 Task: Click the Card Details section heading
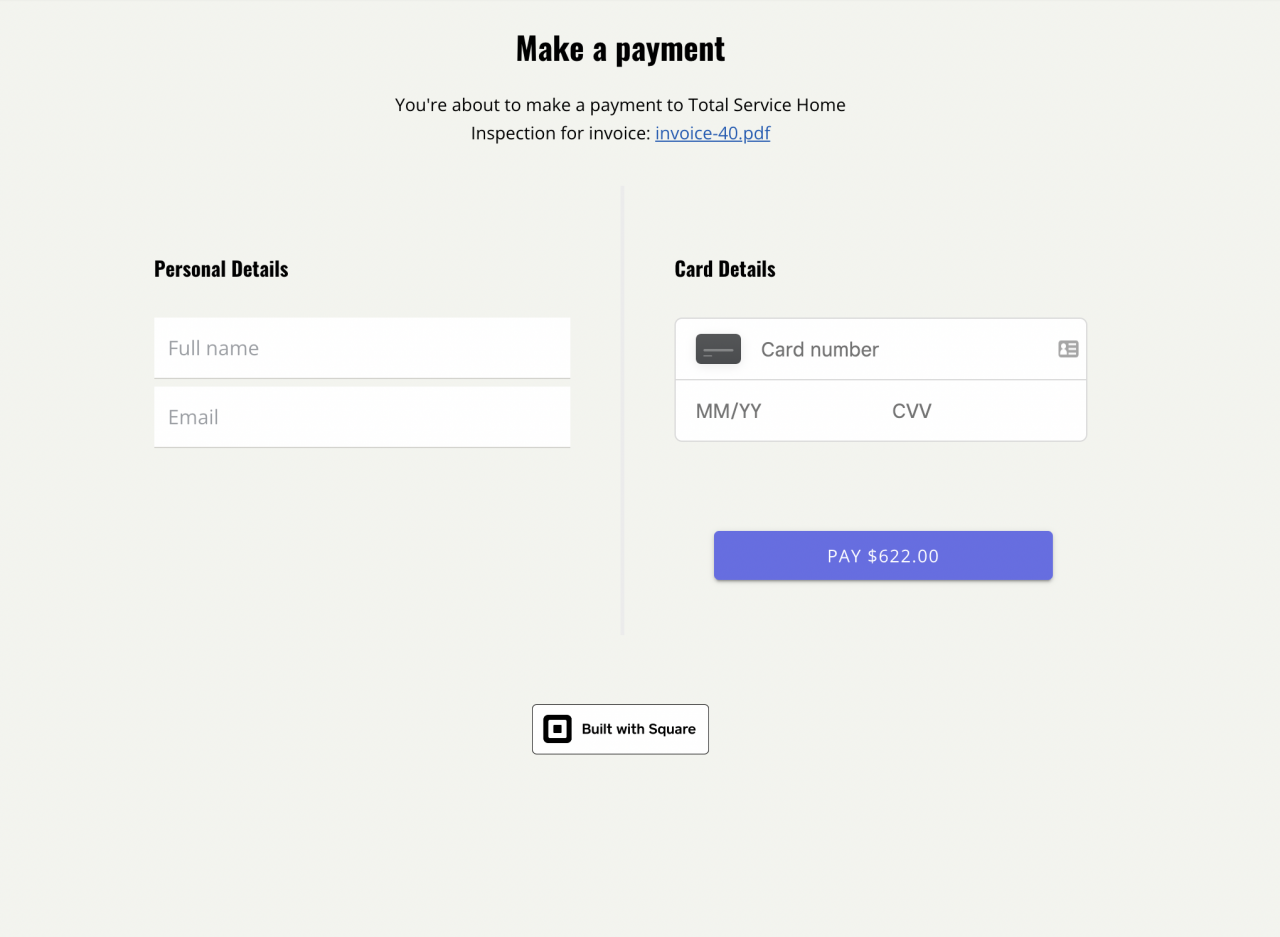pyautogui.click(x=725, y=269)
